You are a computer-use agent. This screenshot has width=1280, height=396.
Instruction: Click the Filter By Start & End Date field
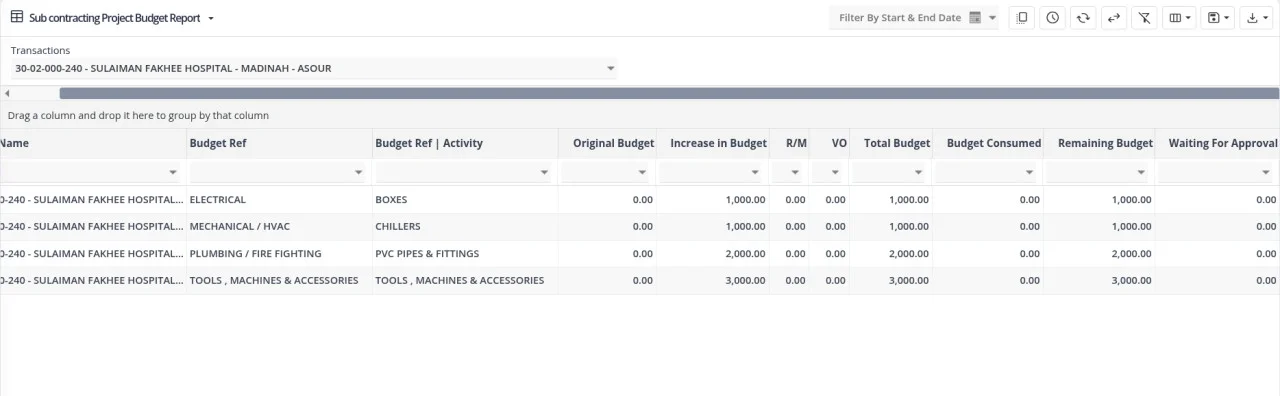point(914,18)
